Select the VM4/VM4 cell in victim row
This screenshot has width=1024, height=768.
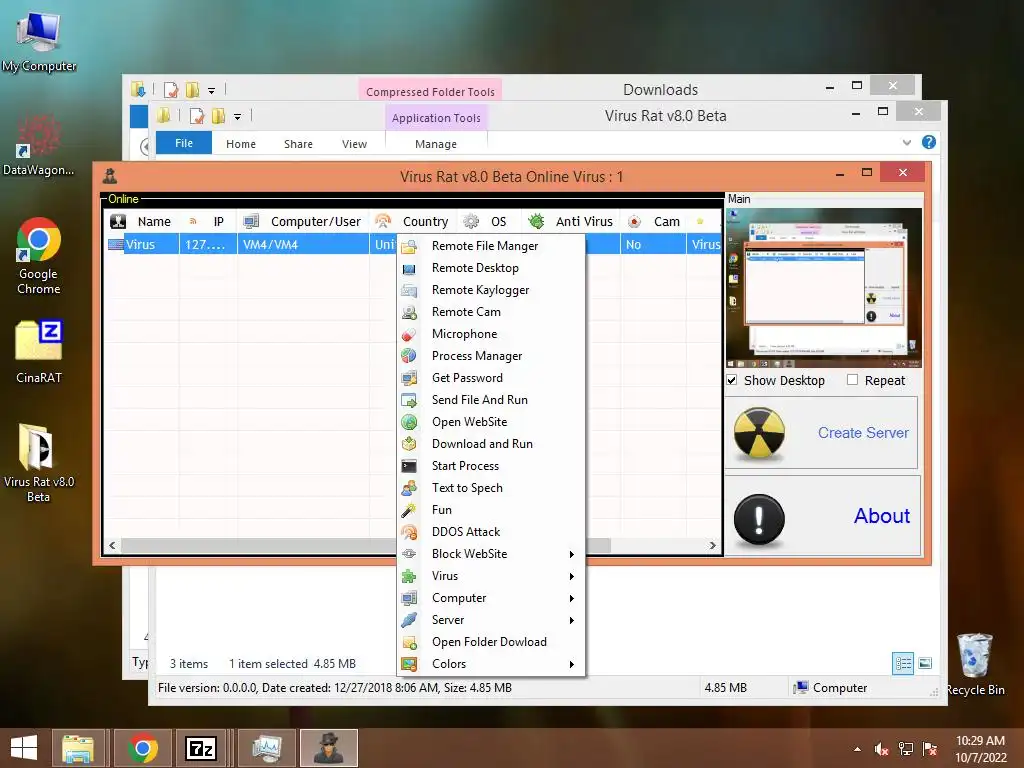[303, 245]
